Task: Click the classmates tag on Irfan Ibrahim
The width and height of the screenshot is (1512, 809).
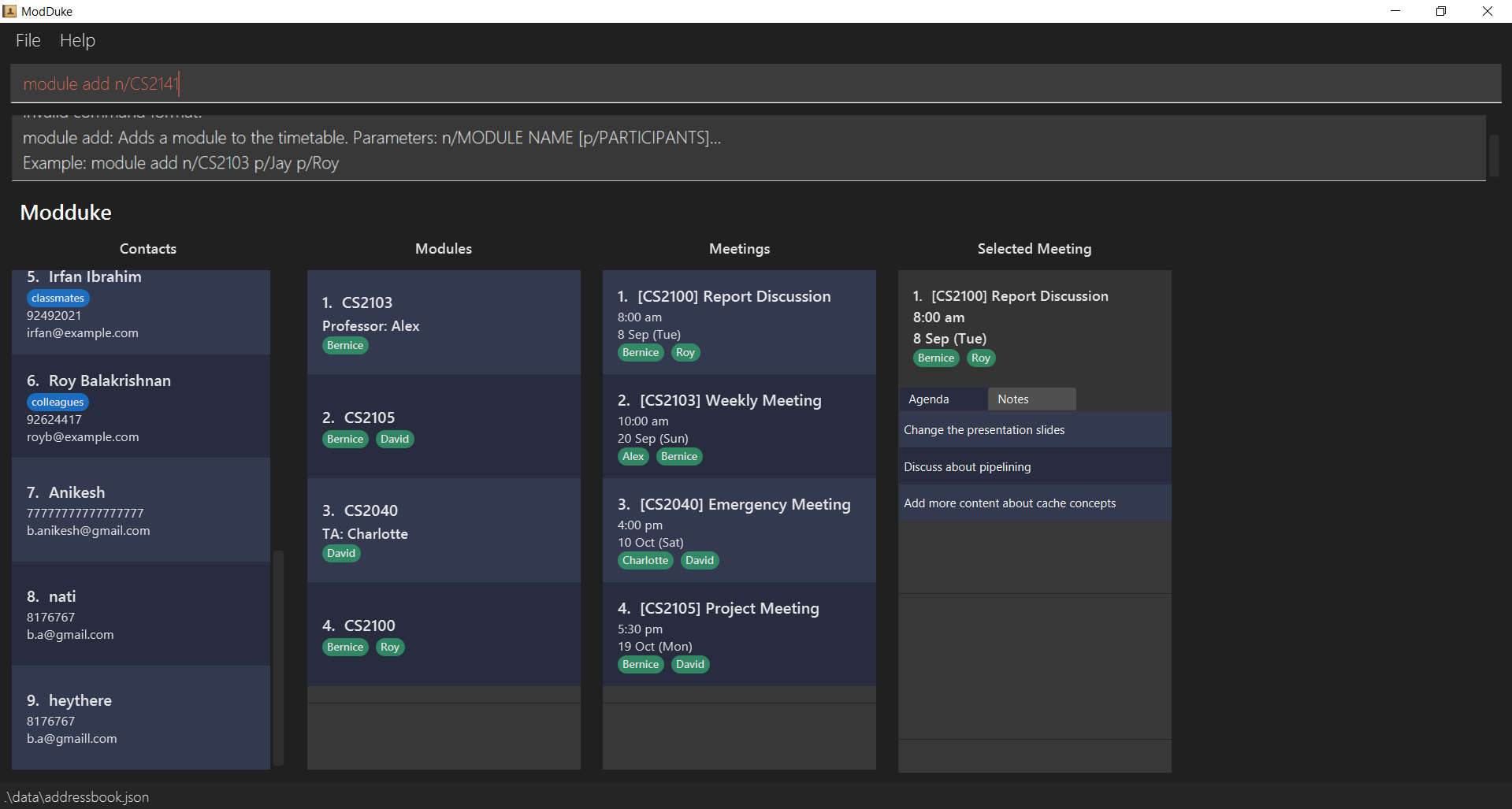Action: tap(58, 299)
